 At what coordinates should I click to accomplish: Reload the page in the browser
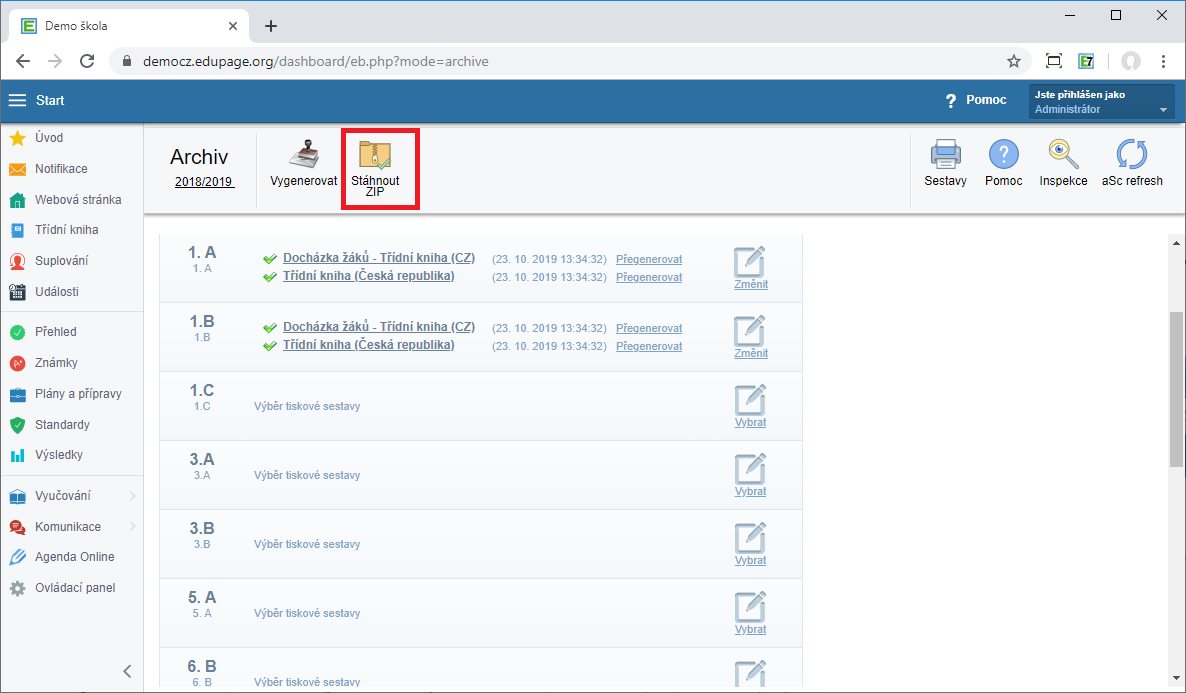pos(87,61)
